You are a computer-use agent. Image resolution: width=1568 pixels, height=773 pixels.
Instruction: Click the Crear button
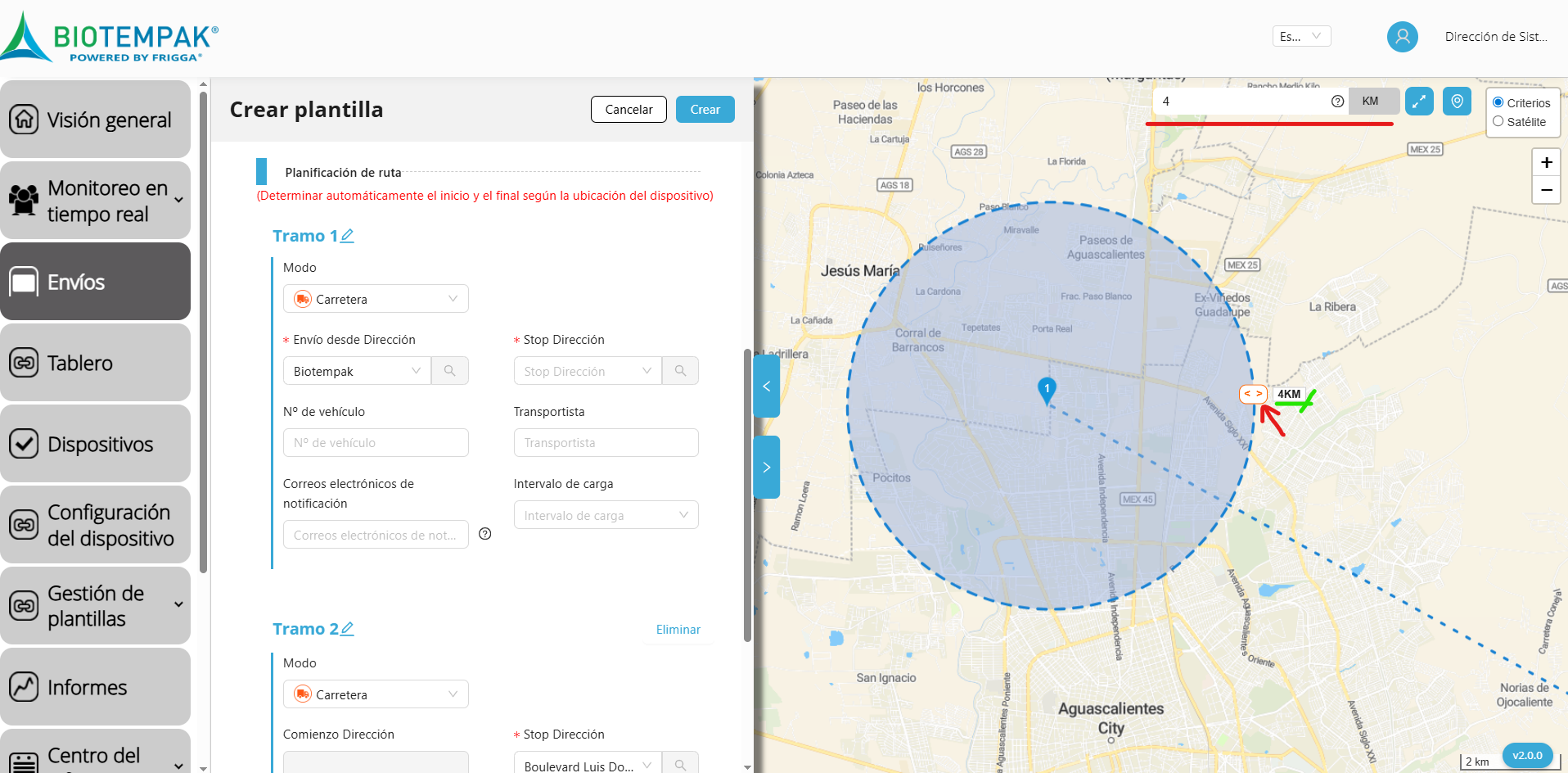(x=705, y=110)
